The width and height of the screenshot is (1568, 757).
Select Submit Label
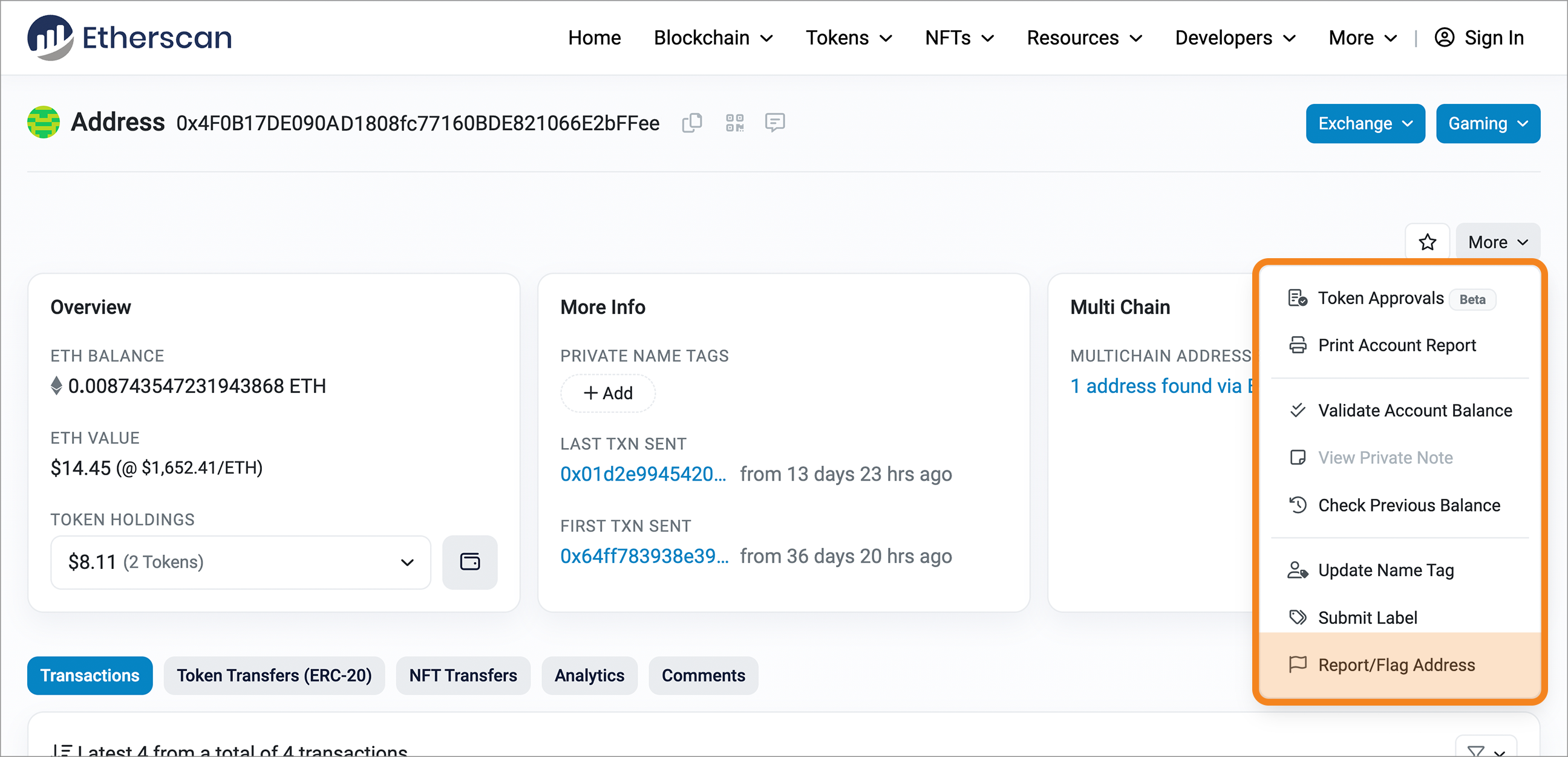(x=1400, y=618)
